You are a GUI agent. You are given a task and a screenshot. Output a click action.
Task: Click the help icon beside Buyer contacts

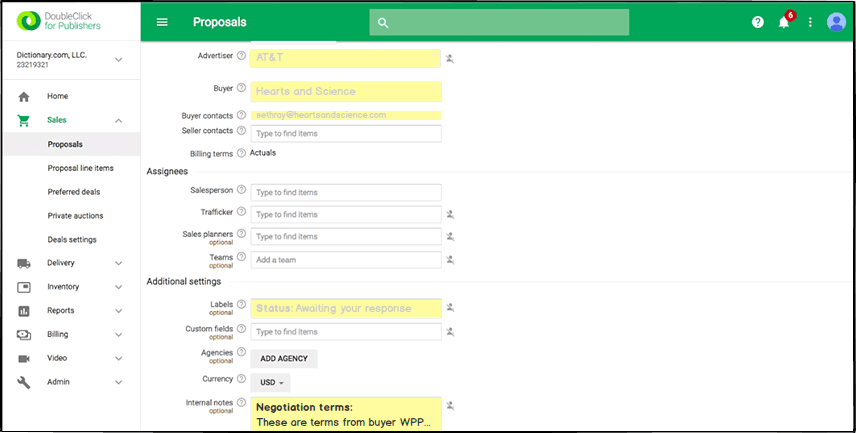click(x=241, y=116)
